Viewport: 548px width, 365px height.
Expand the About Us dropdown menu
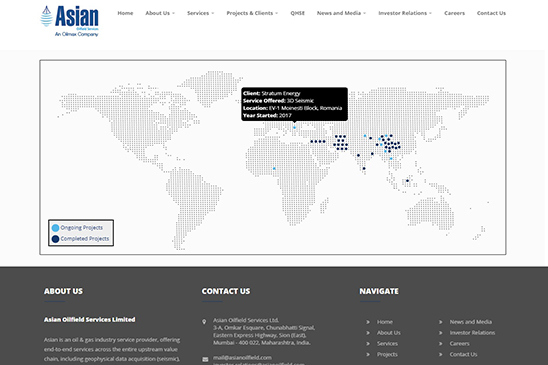tap(160, 13)
